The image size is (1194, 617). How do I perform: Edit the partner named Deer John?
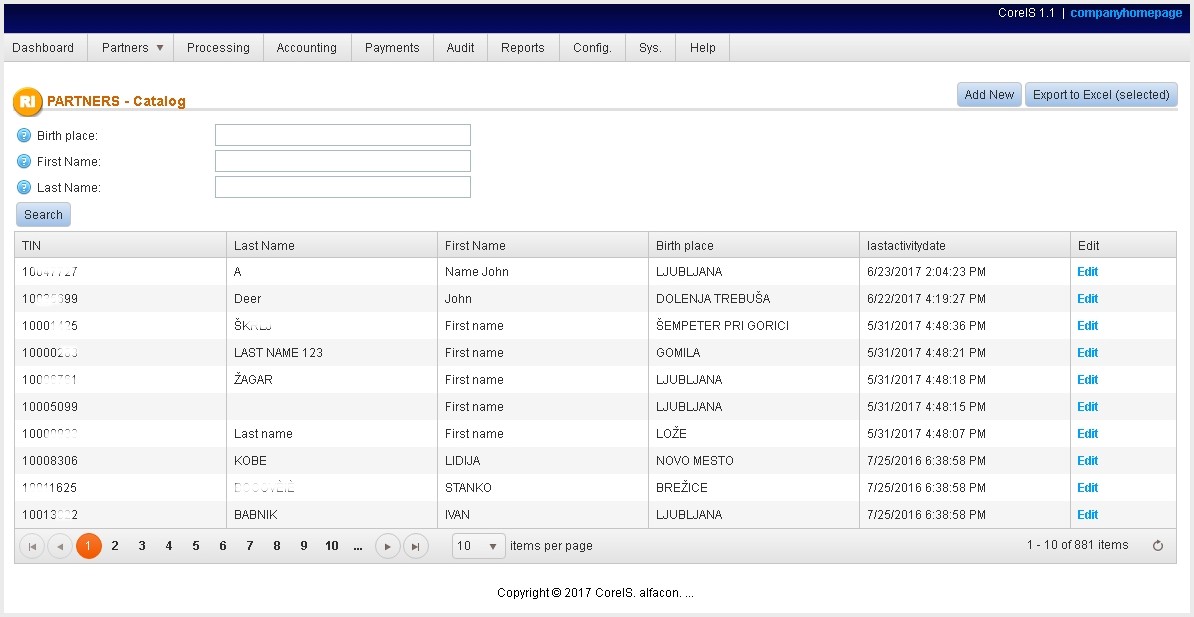(x=1087, y=299)
